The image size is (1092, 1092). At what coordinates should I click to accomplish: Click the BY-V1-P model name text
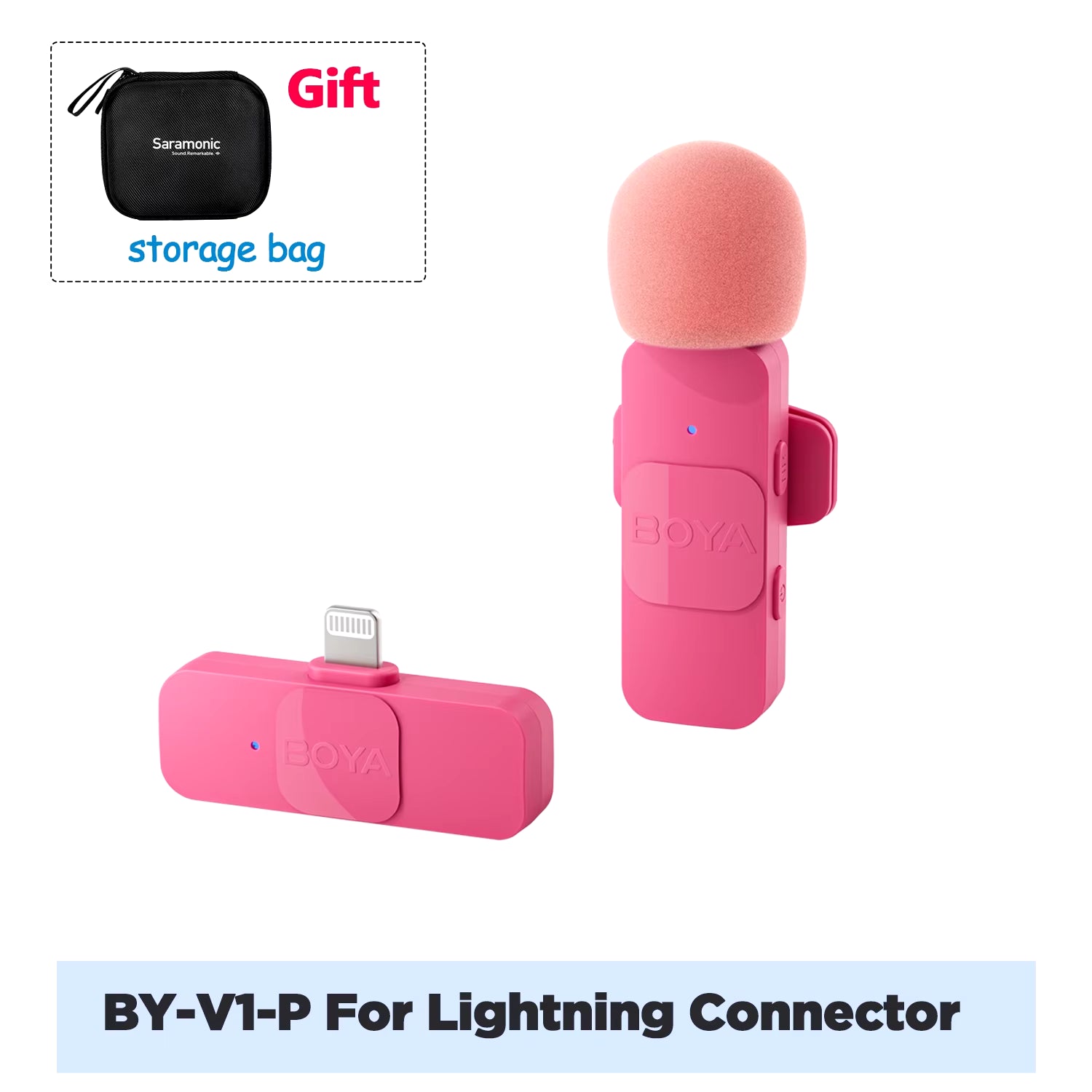point(207,1013)
